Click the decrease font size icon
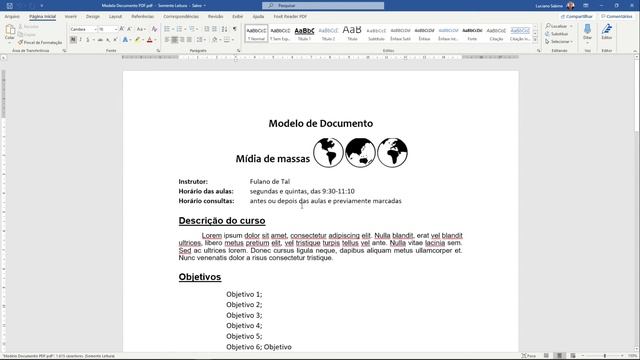Image resolution: width=640 pixels, height=360 pixels. [x=129, y=29]
